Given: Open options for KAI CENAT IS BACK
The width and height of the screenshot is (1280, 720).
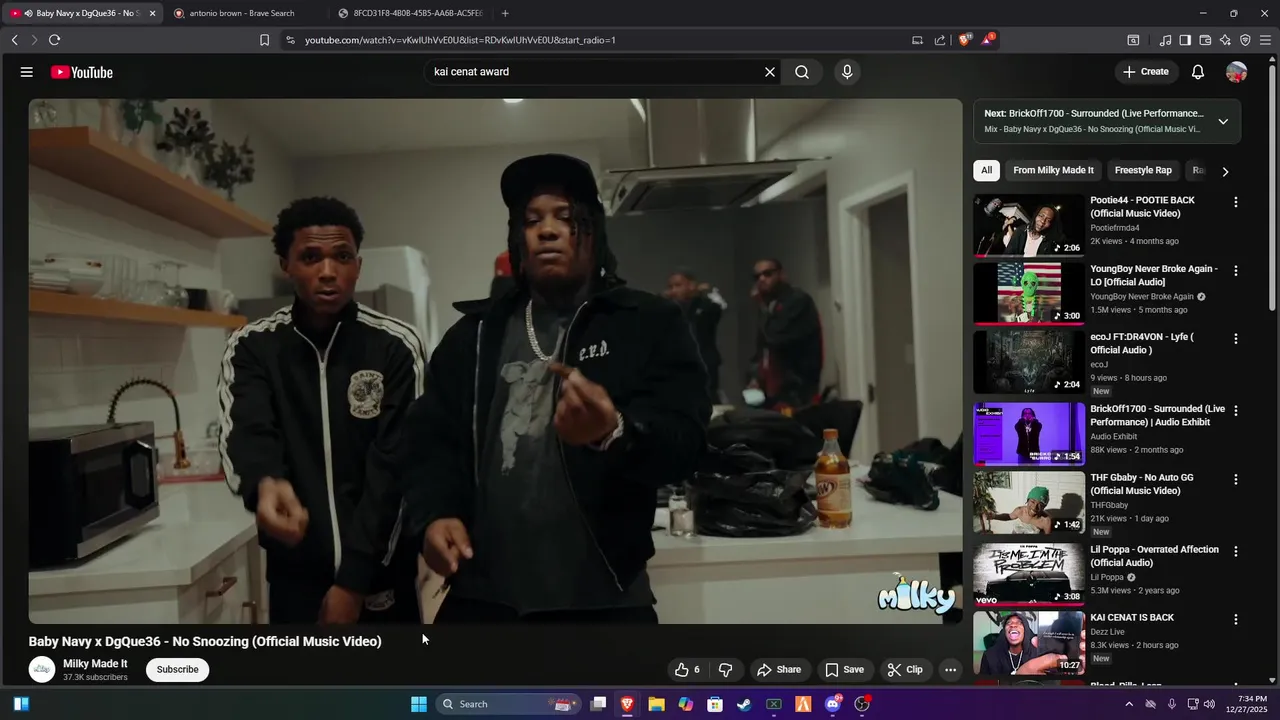Looking at the screenshot, I should tap(1236, 620).
